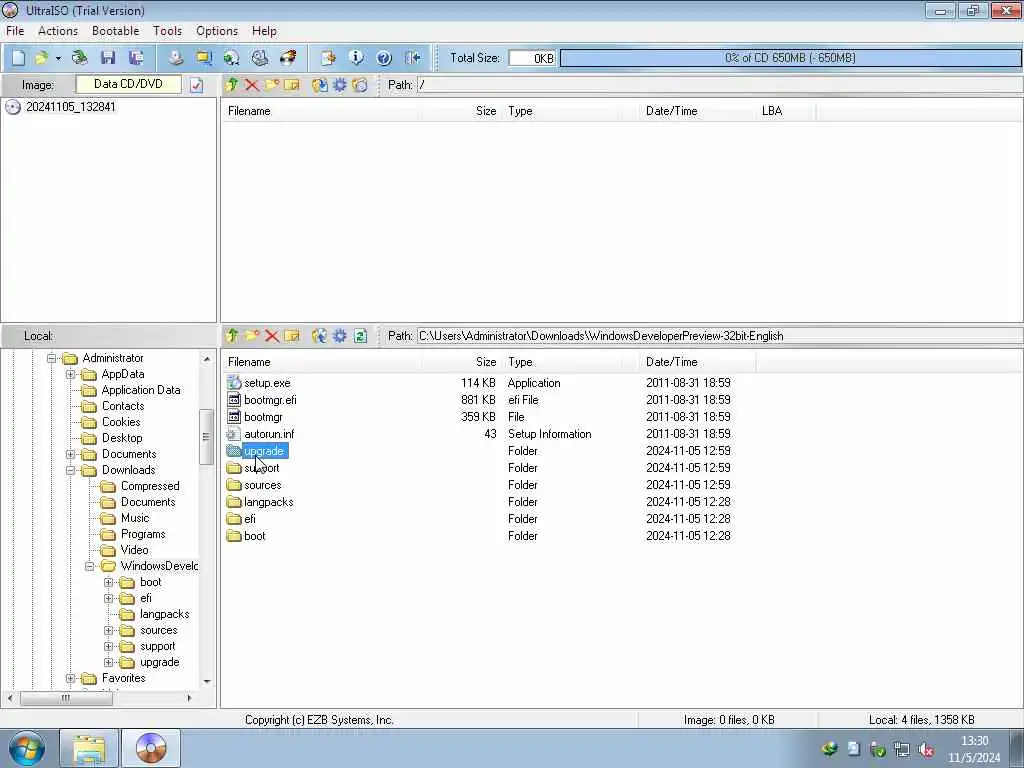Click the Local Path field
The image size is (1024, 768).
coord(719,336)
